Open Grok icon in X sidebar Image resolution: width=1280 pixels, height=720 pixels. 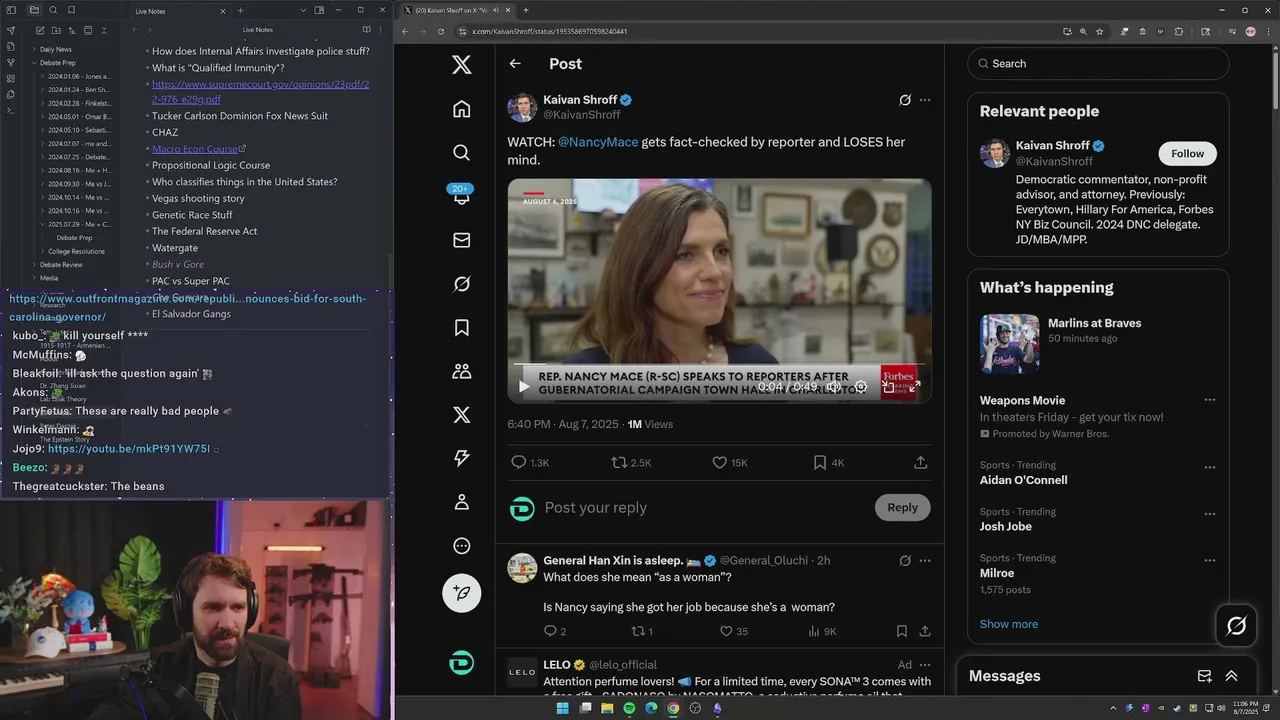461,284
